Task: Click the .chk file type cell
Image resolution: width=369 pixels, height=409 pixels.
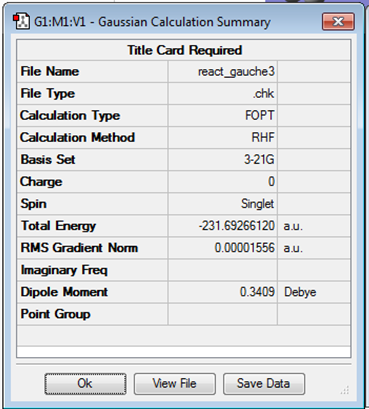Action: [223, 93]
